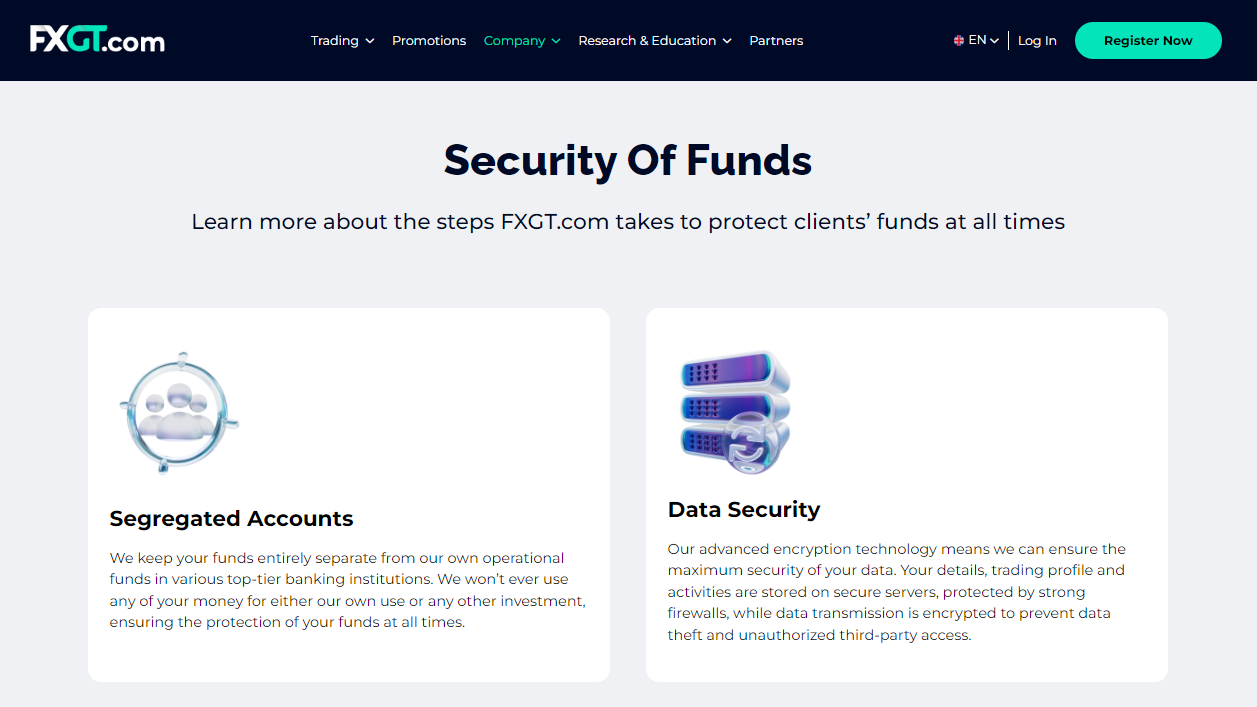Open the Partners menu item
Screen dimensions: 1257x707
[776, 40]
